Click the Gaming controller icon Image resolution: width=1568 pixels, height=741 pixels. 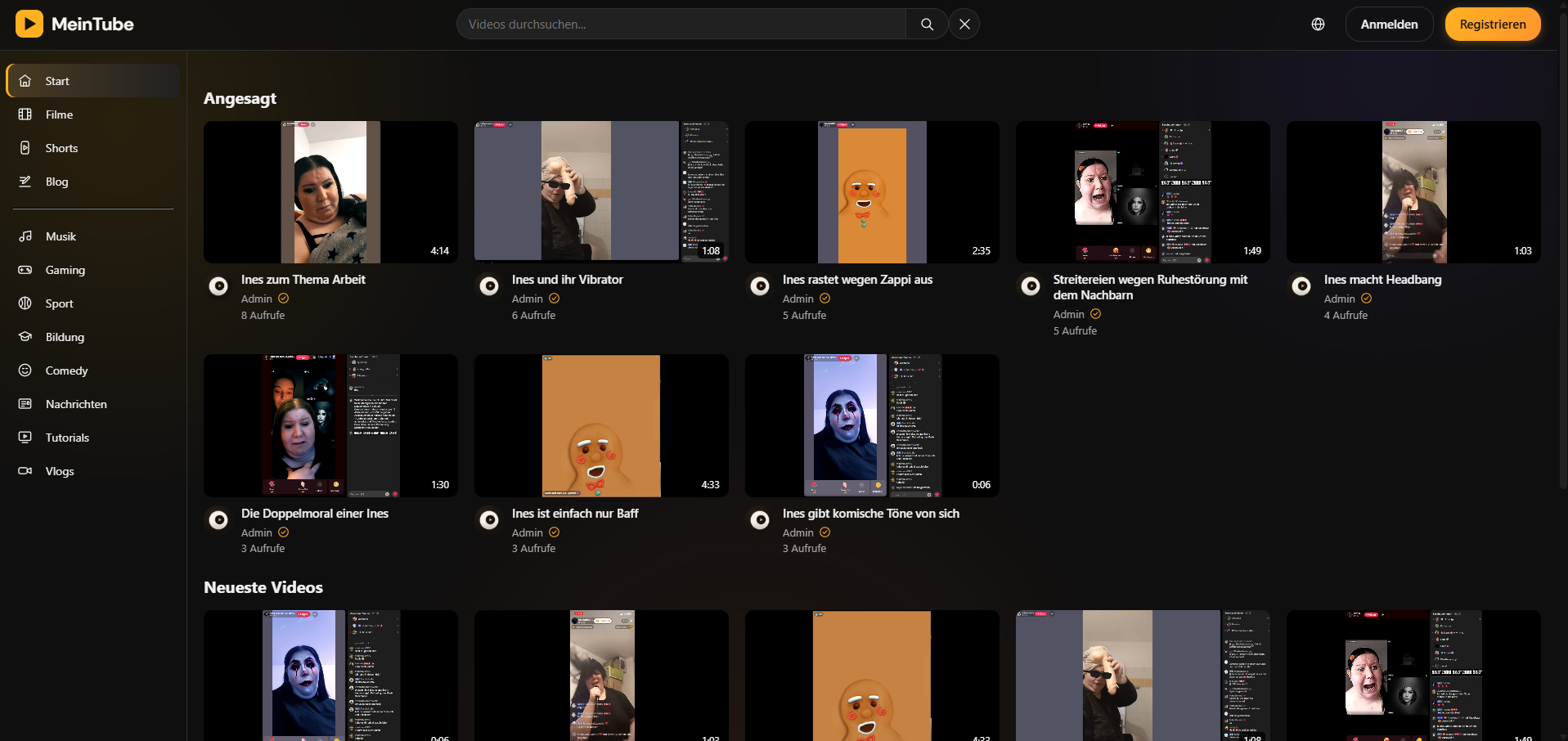click(25, 270)
